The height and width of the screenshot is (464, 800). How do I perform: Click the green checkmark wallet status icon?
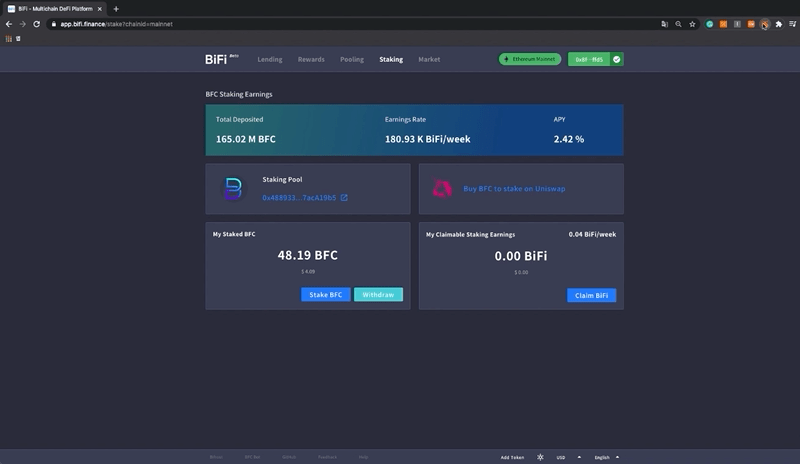pos(616,59)
